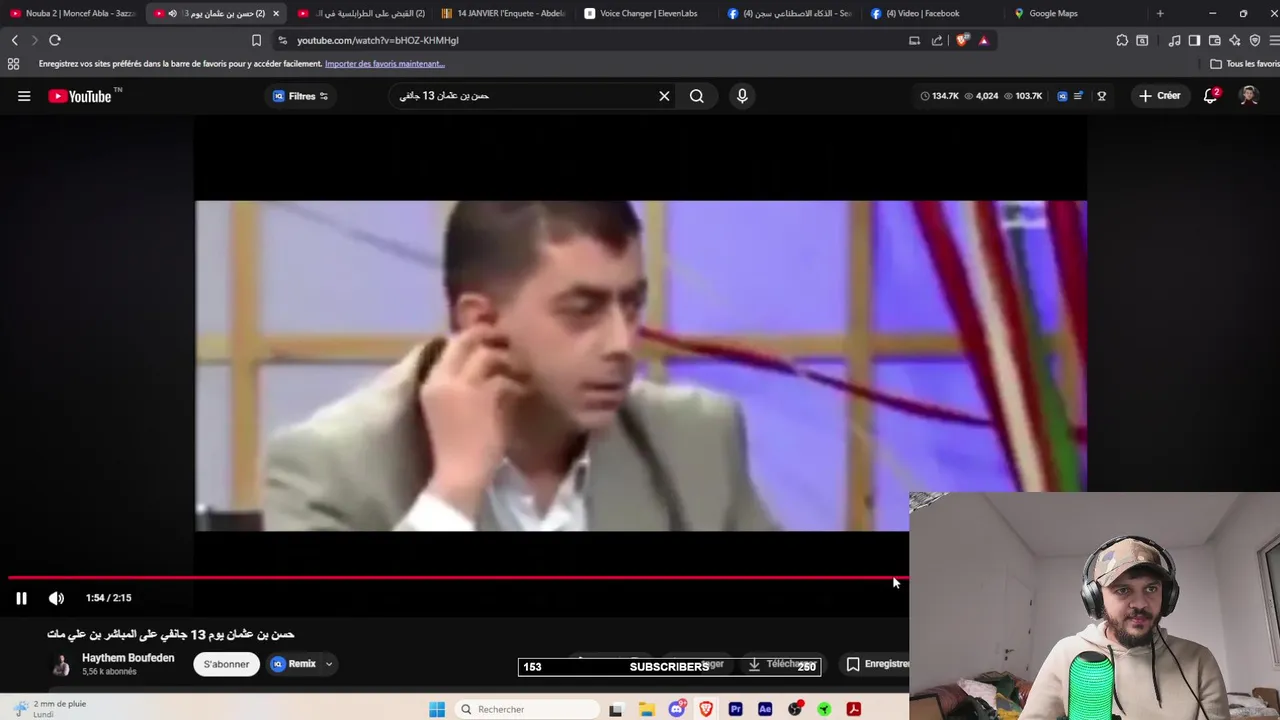
Task: Click the youtube.com address bar URL
Action: (x=378, y=40)
